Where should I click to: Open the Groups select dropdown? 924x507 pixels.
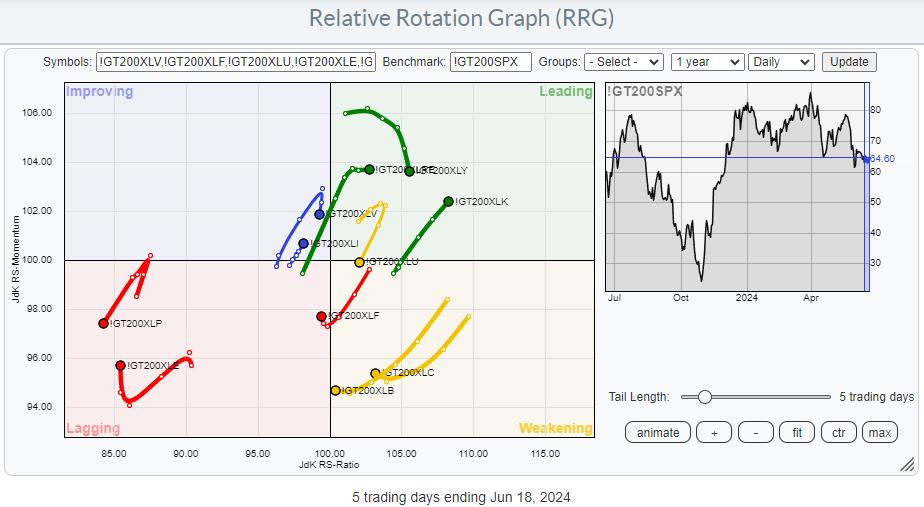pyautogui.click(x=623, y=62)
